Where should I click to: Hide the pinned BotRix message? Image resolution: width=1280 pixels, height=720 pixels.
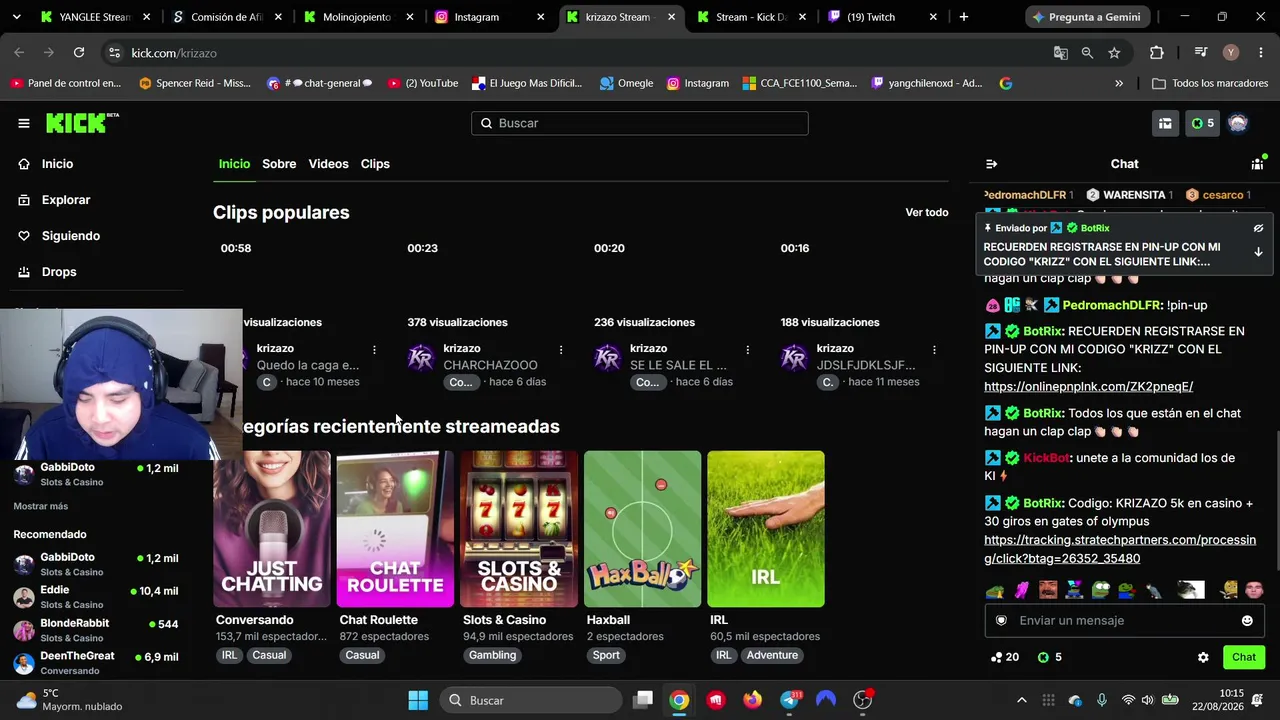click(x=1258, y=228)
